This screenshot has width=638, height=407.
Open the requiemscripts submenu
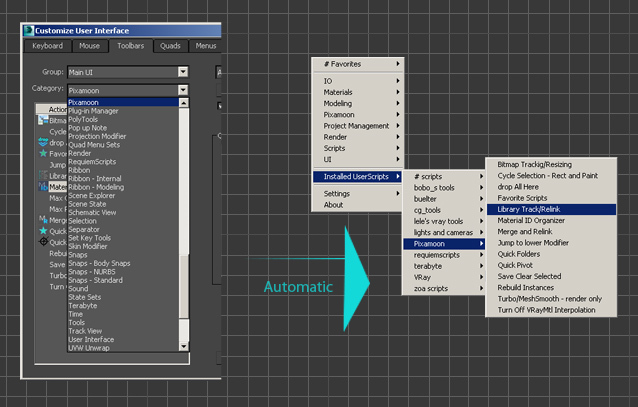pos(444,255)
